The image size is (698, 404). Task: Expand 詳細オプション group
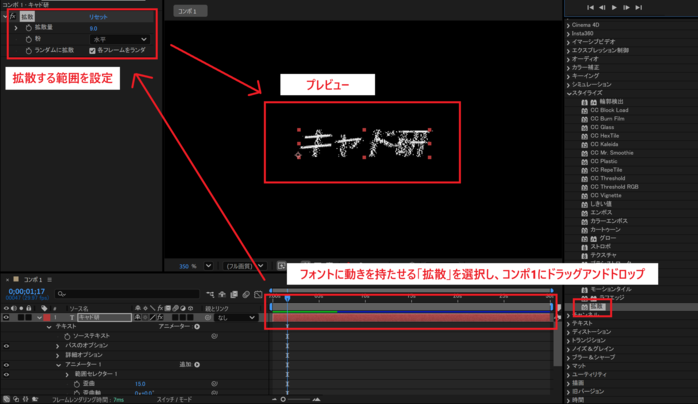point(57,355)
